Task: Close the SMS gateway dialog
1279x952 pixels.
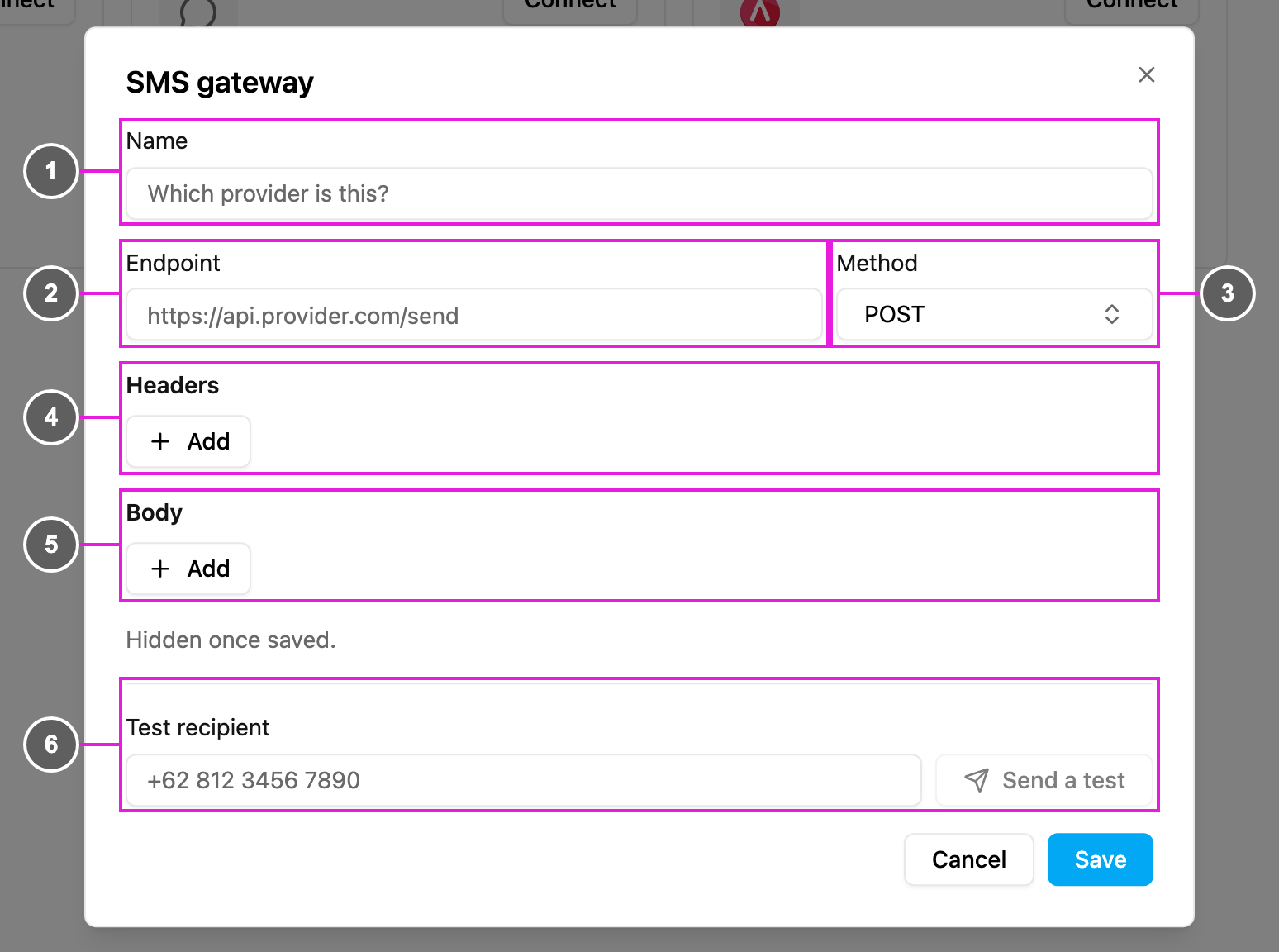Action: click(1146, 74)
